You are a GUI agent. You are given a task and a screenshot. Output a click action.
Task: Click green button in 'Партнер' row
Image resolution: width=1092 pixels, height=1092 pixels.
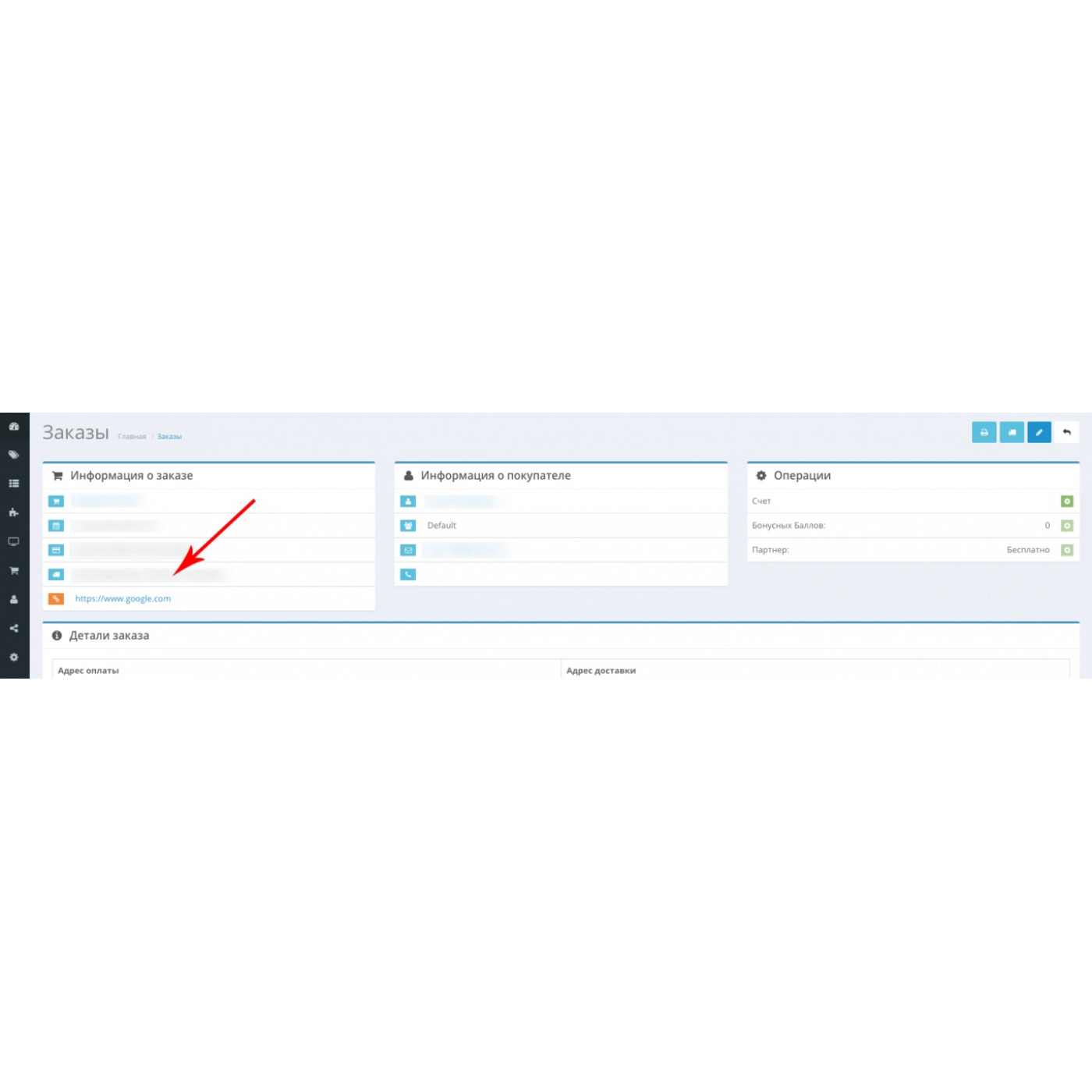pyautogui.click(x=1067, y=550)
